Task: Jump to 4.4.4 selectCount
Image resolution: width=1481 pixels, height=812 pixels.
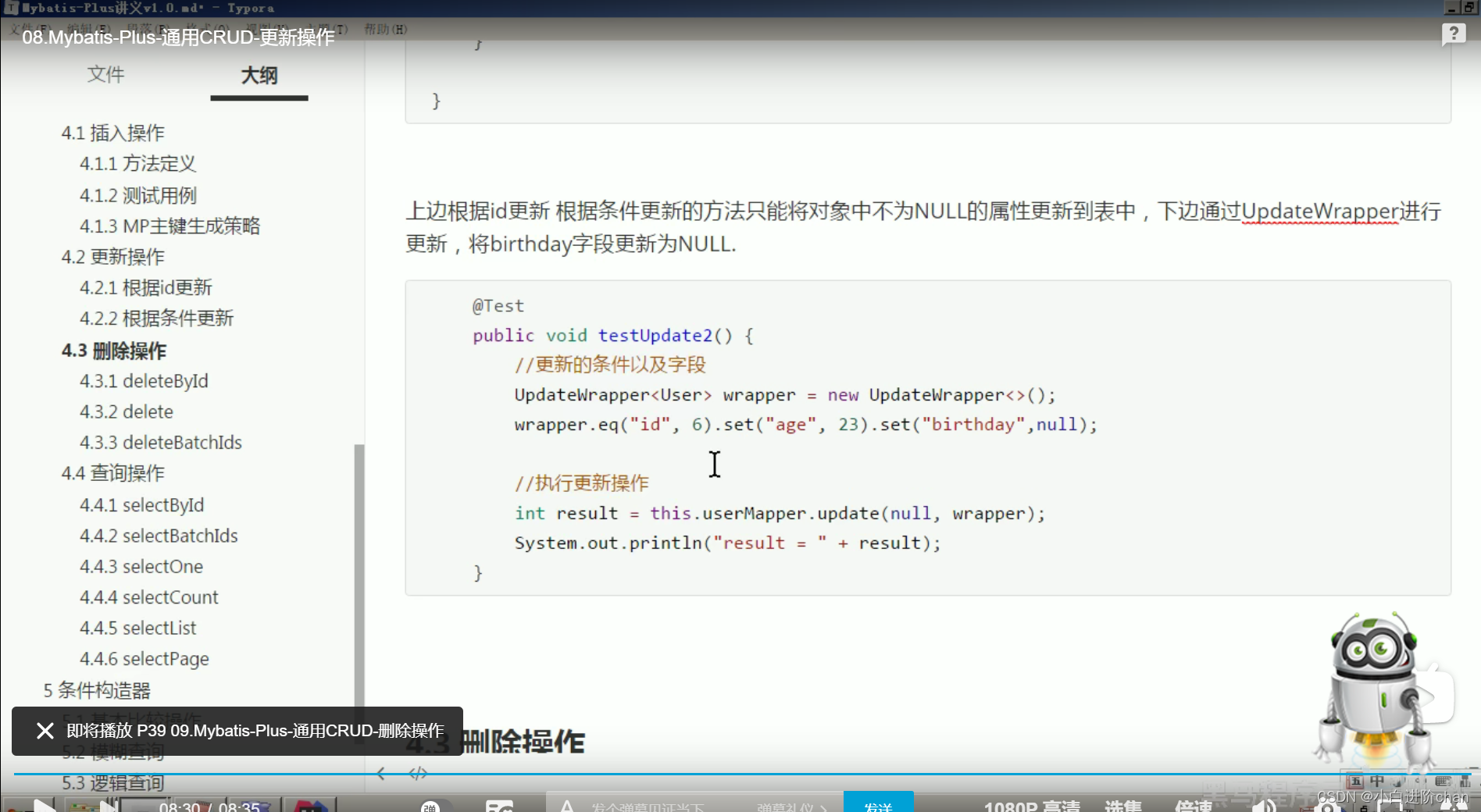Action: point(149,597)
